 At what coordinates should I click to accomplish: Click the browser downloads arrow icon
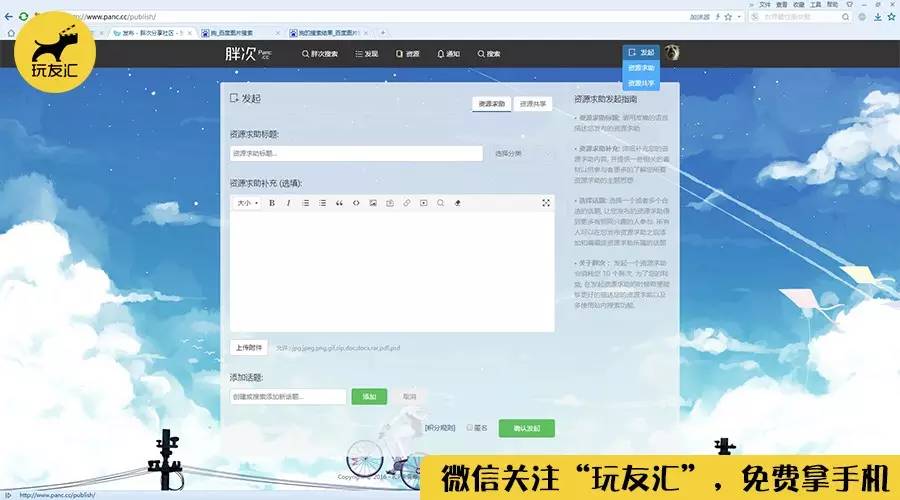878,17
